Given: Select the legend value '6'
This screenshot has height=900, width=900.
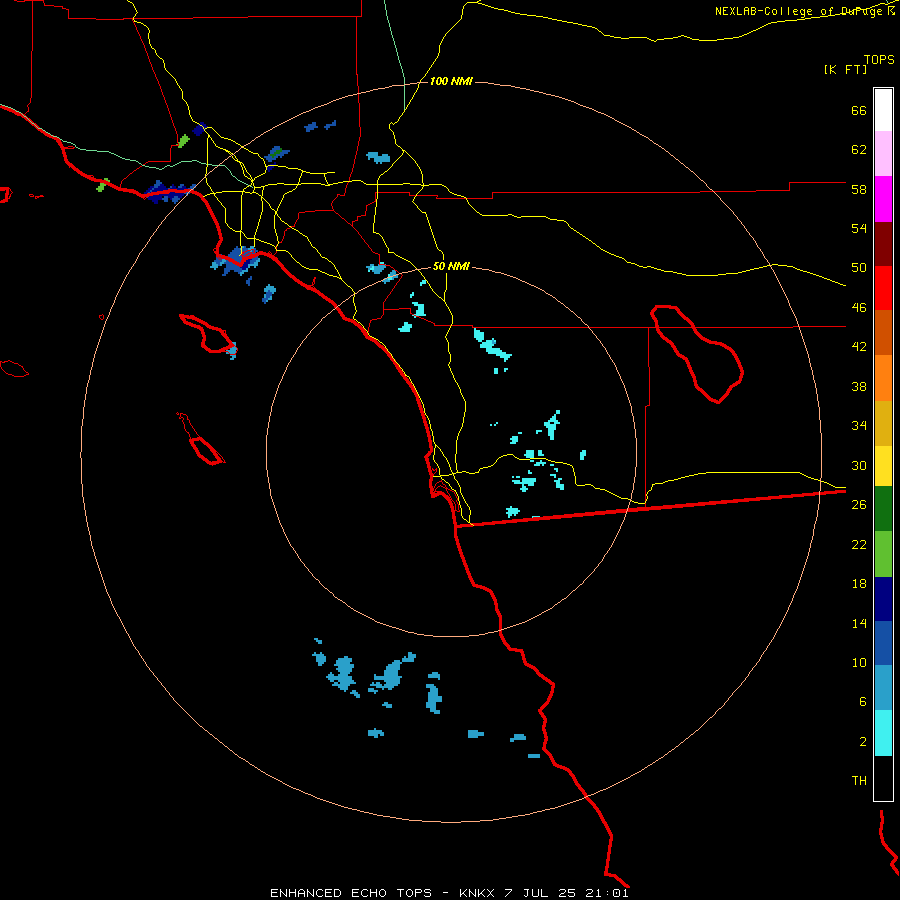Looking at the screenshot, I should (863, 702).
